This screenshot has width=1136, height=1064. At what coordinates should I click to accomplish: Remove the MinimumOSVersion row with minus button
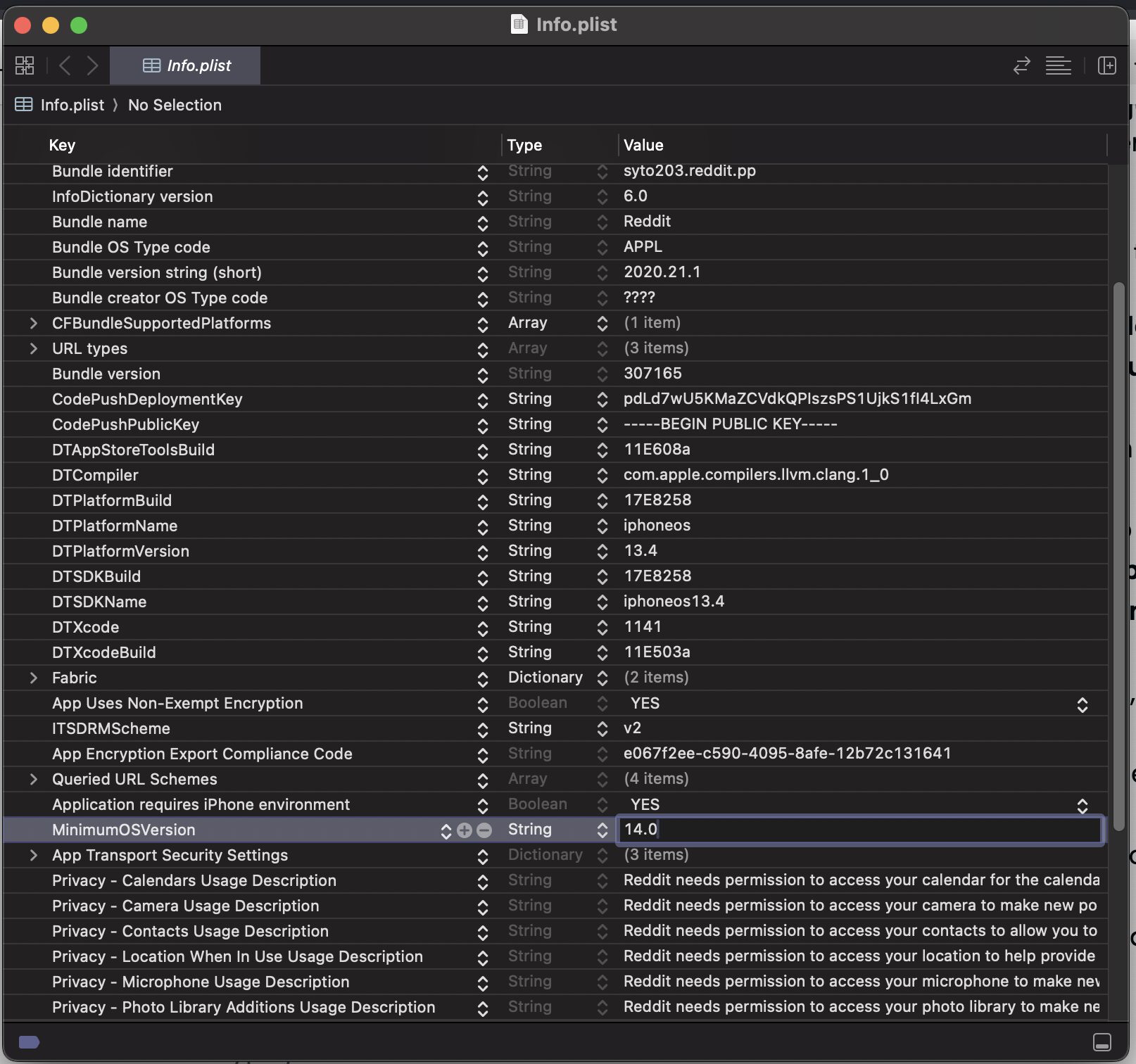point(484,830)
